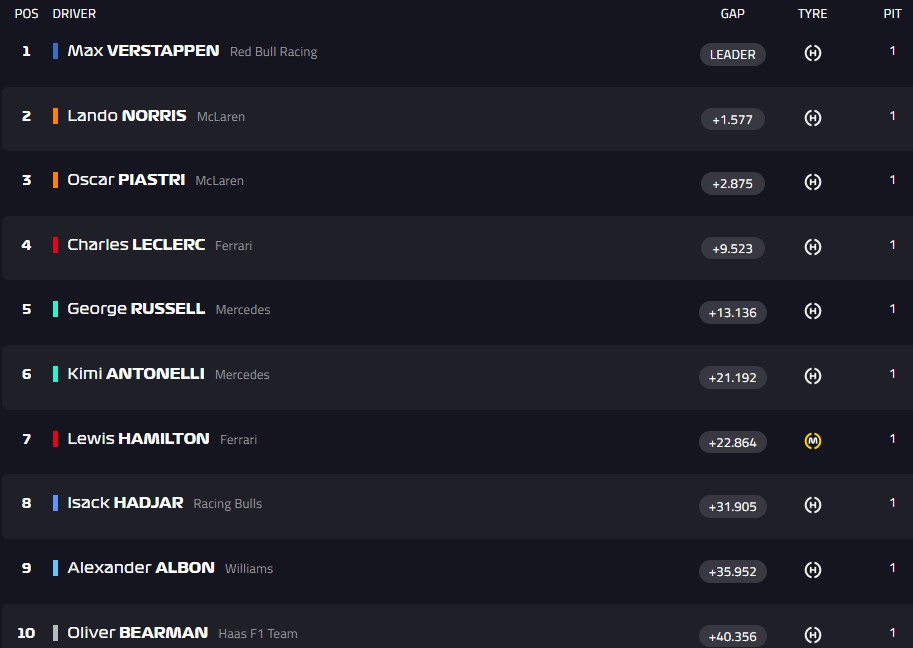Viewport: 913px width, 648px height.
Task: Click Russell's hard tyre icon
Action: coord(813,312)
